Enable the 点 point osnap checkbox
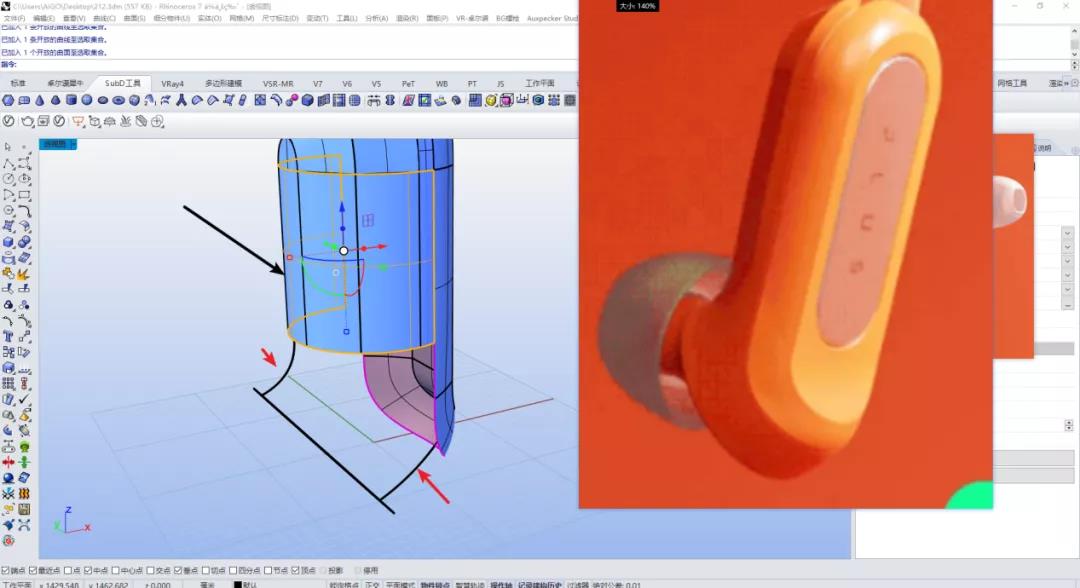The width and height of the screenshot is (1080, 588). point(68,570)
